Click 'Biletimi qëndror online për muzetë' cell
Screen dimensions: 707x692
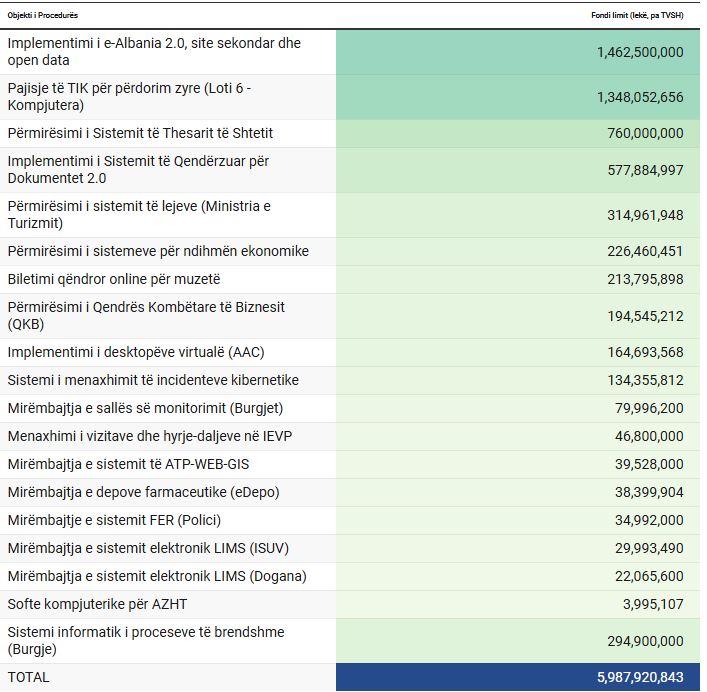[113, 279]
